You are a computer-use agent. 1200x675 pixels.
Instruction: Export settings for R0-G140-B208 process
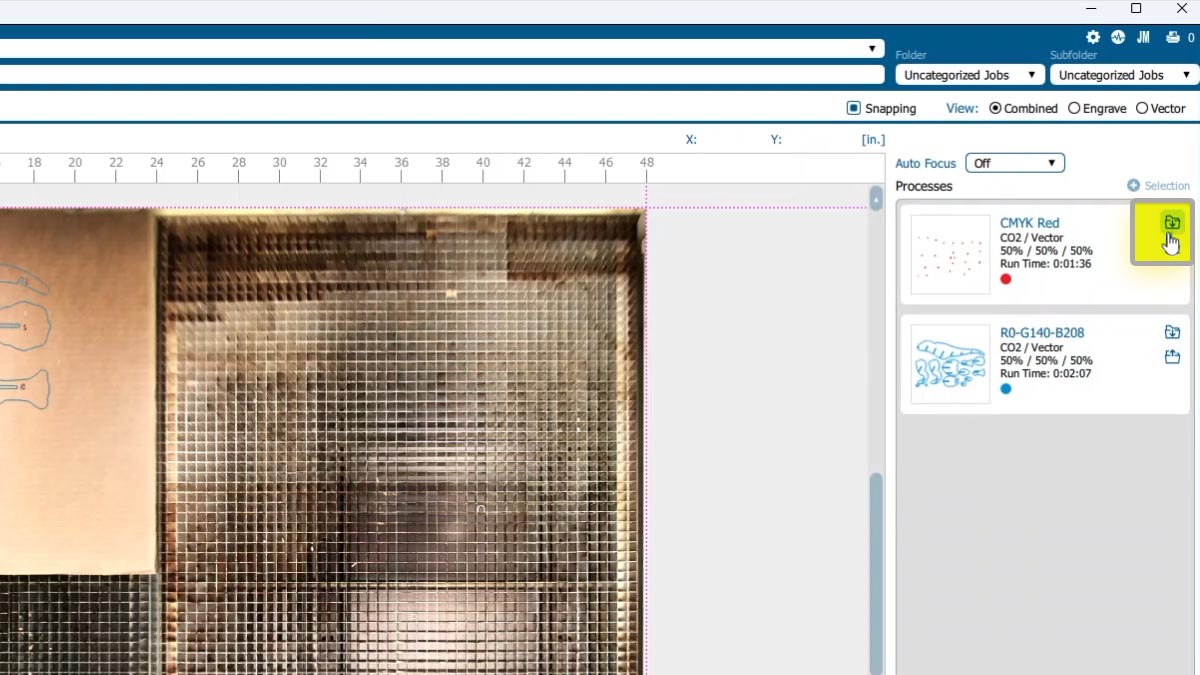click(1172, 357)
